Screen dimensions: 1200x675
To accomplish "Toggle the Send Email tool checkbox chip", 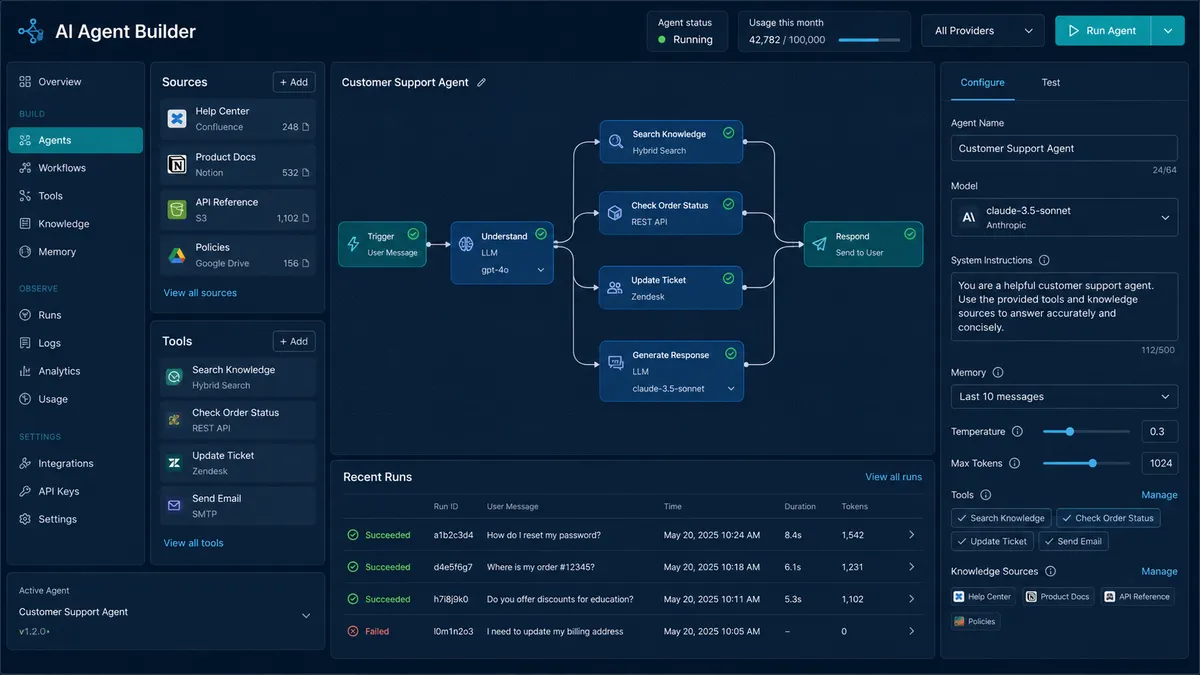I will [x=1073, y=541].
